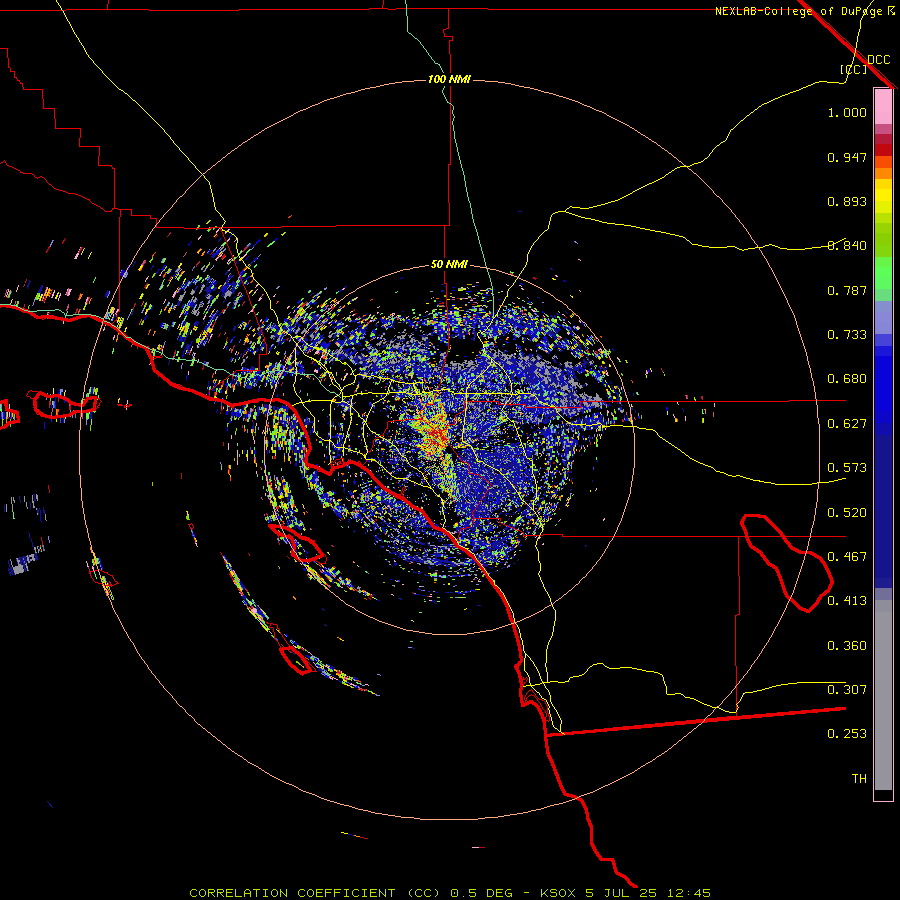
Task: Click the 0.307 color scale label
Action: [x=847, y=690]
